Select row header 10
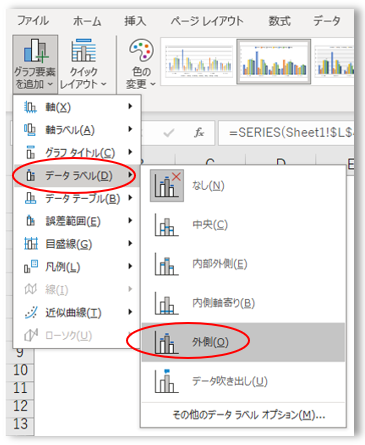 [20, 370]
